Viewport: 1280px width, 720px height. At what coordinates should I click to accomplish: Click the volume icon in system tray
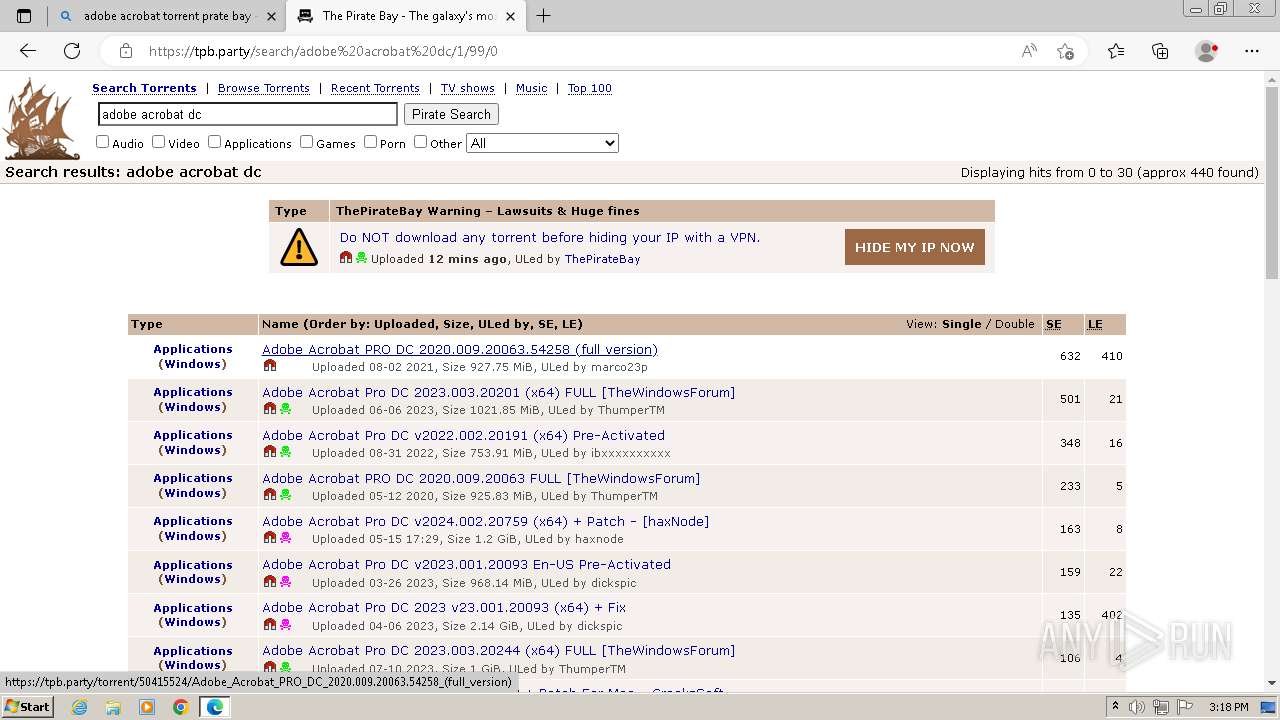[x=1137, y=707]
